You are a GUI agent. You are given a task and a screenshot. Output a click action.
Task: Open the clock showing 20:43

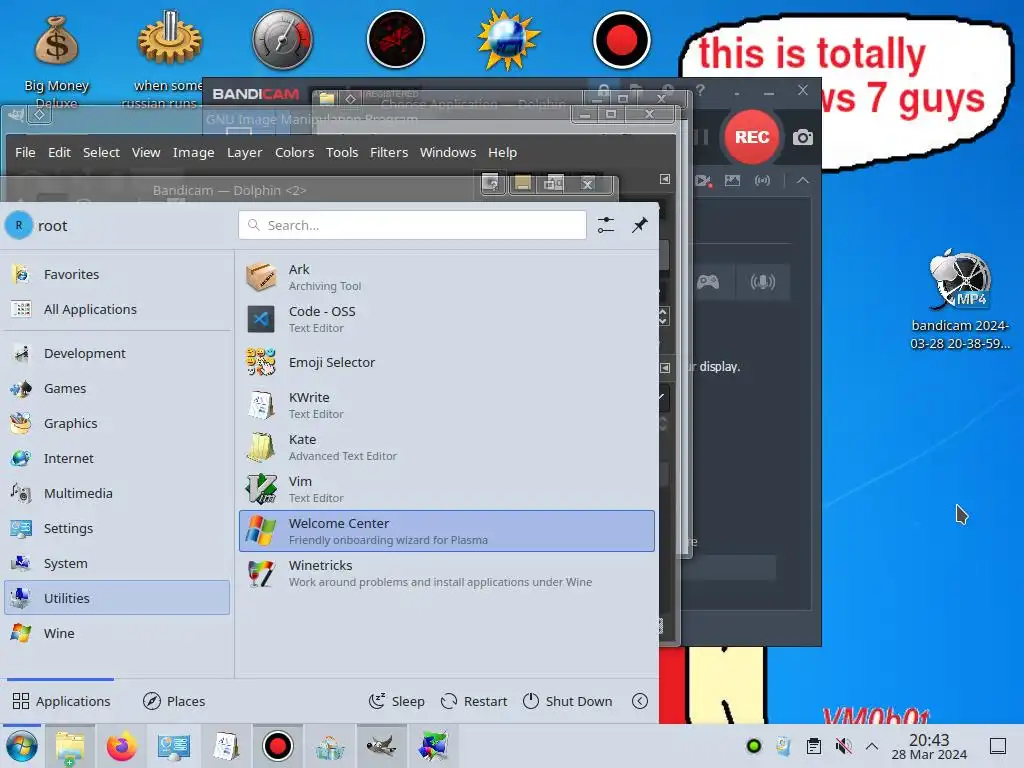click(929, 746)
